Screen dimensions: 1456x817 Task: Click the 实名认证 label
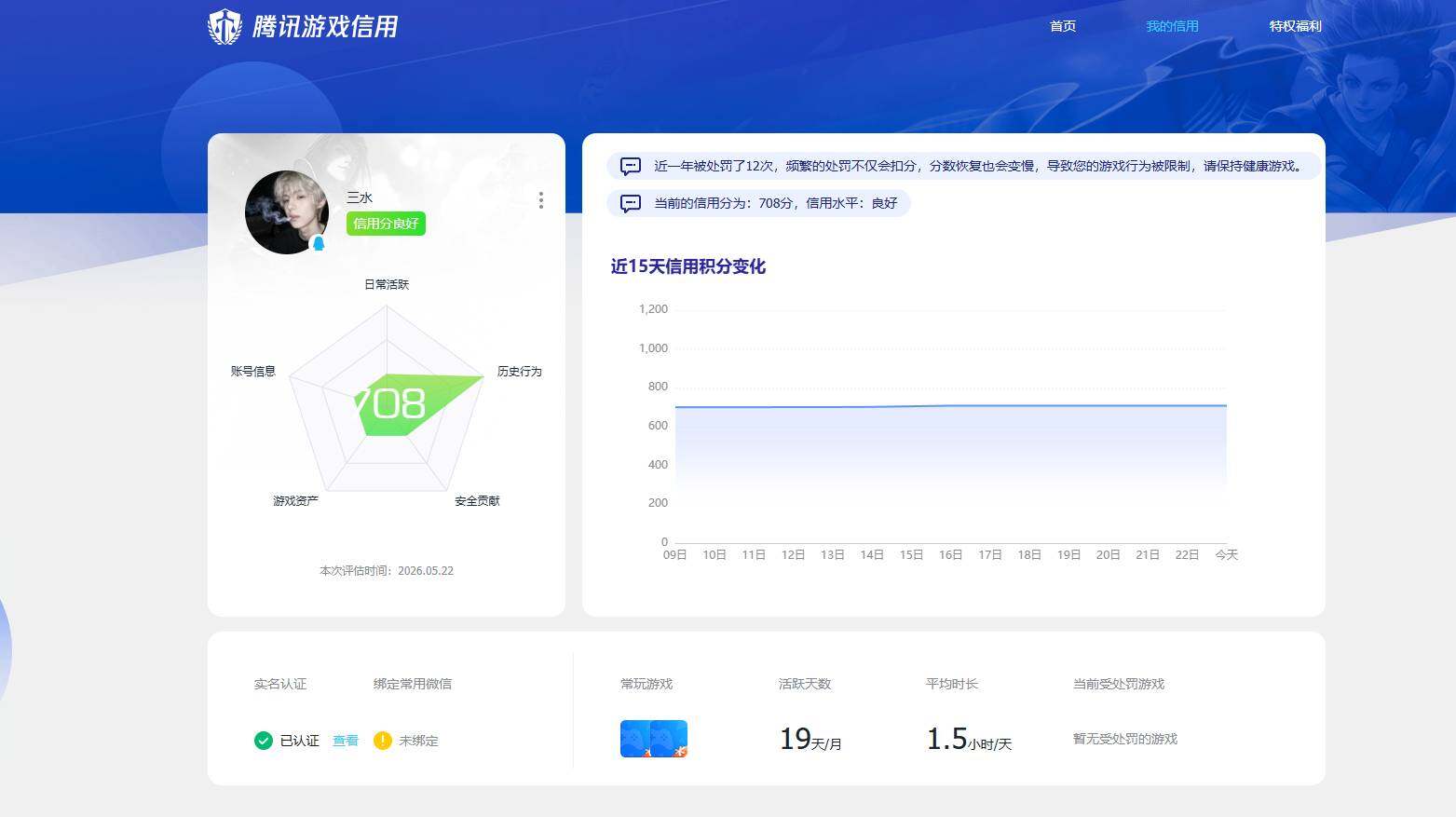tap(280, 684)
